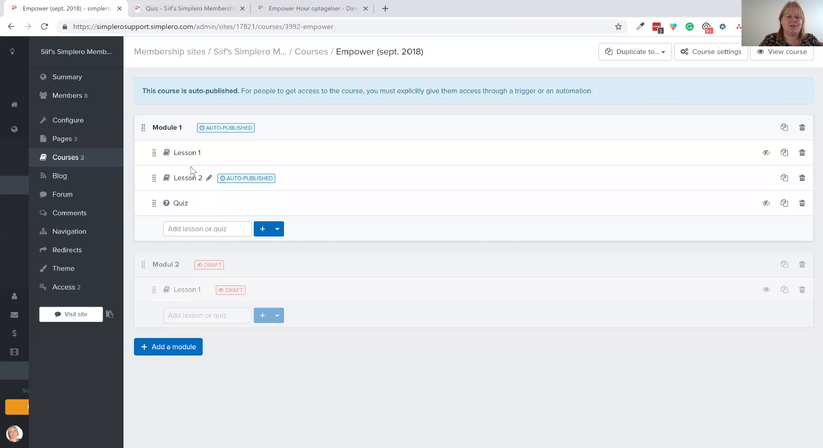Open Forum in the sidebar menu
This screenshot has width=823, height=448.
(62, 194)
